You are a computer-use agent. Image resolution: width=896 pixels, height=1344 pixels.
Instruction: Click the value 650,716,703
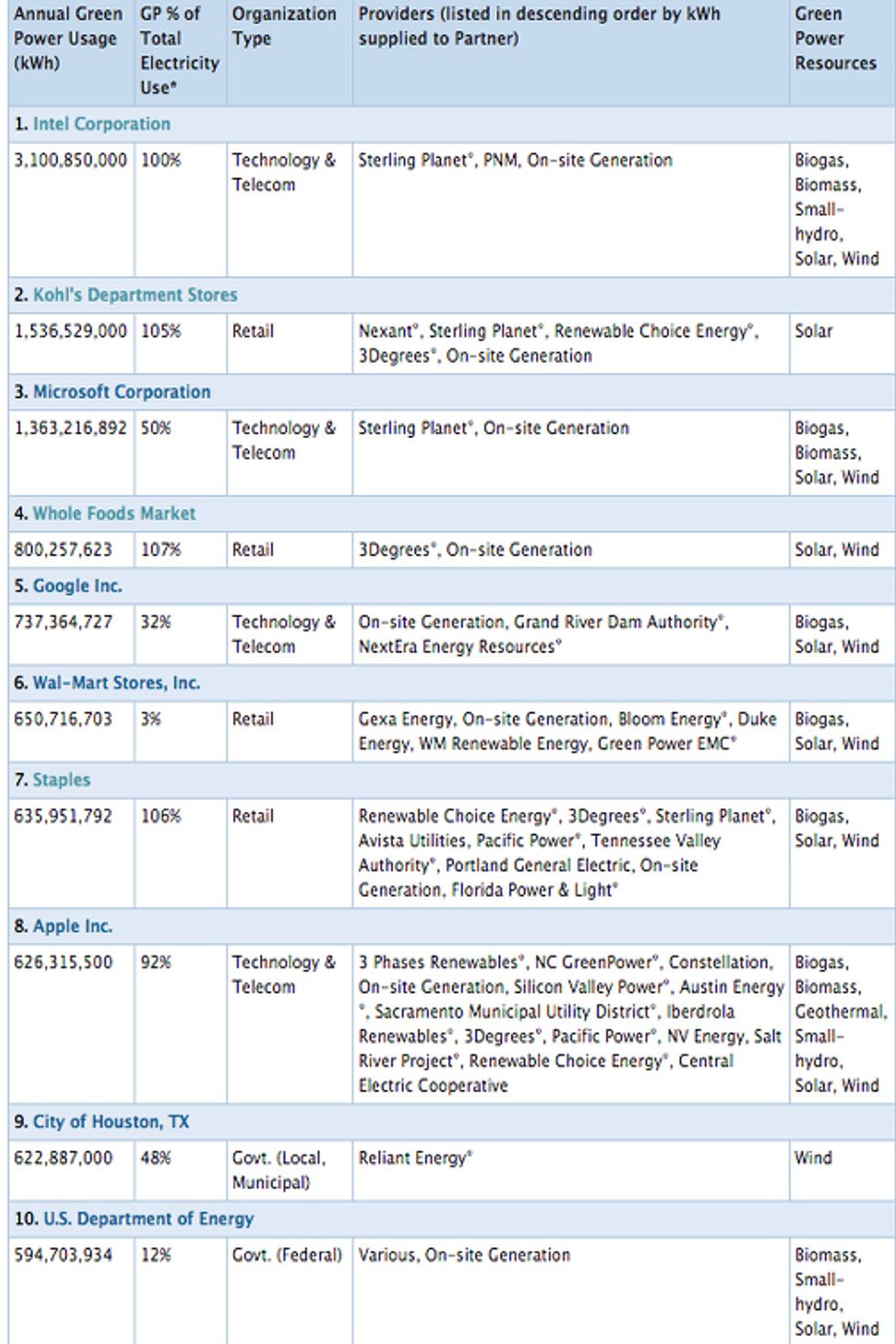click(63, 719)
